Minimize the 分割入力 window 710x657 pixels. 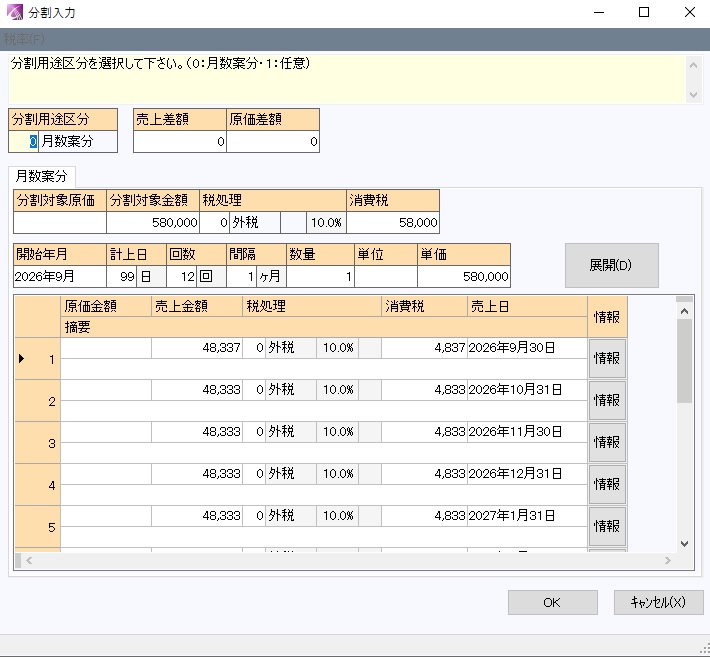[599, 12]
